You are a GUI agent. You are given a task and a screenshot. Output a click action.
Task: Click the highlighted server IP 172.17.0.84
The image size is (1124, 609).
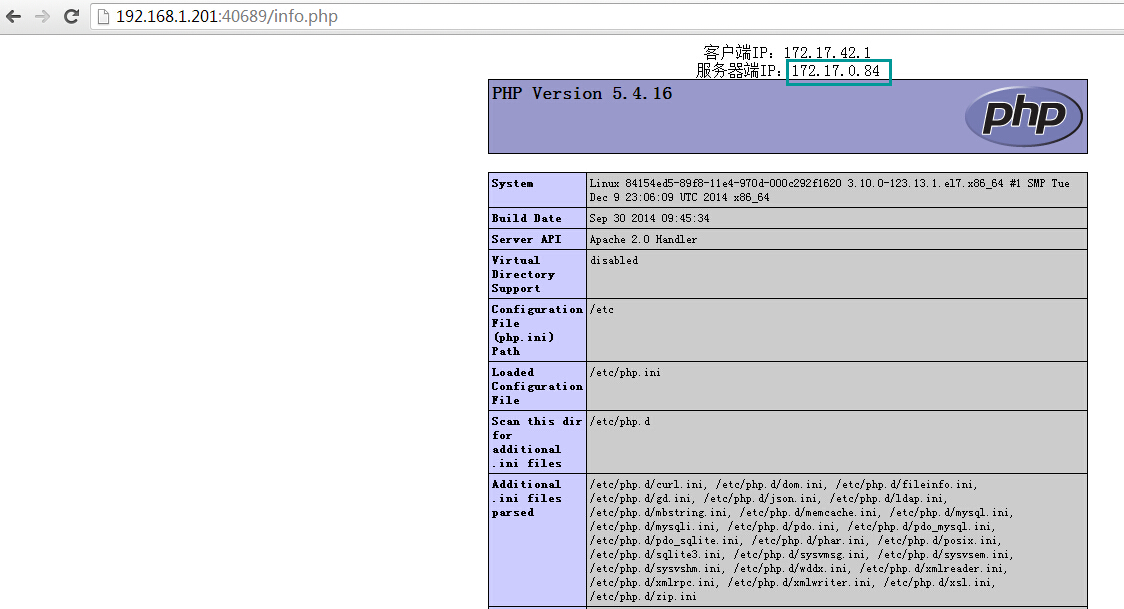pos(838,70)
